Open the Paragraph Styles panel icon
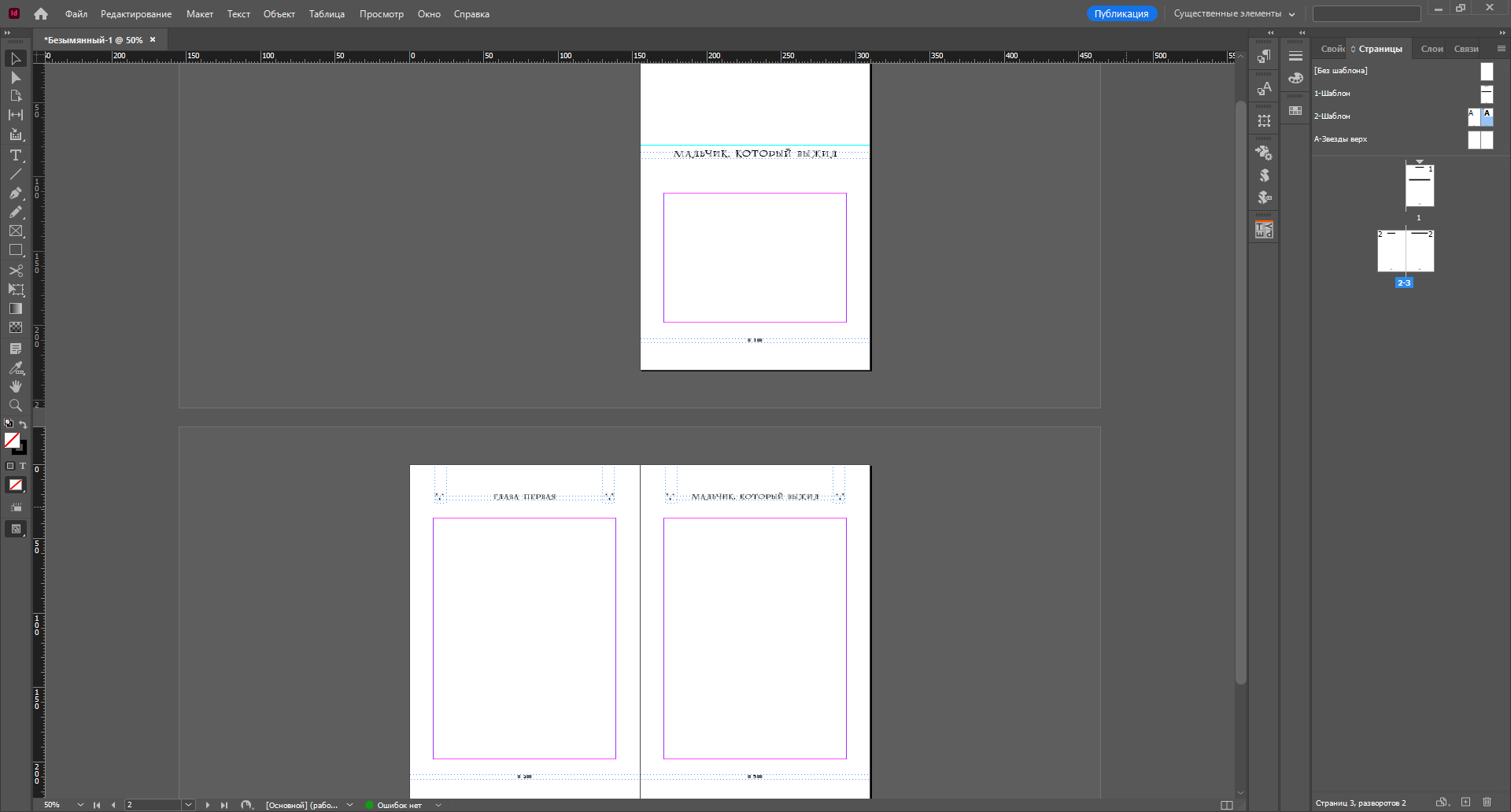The image size is (1511, 812). coord(1264,57)
